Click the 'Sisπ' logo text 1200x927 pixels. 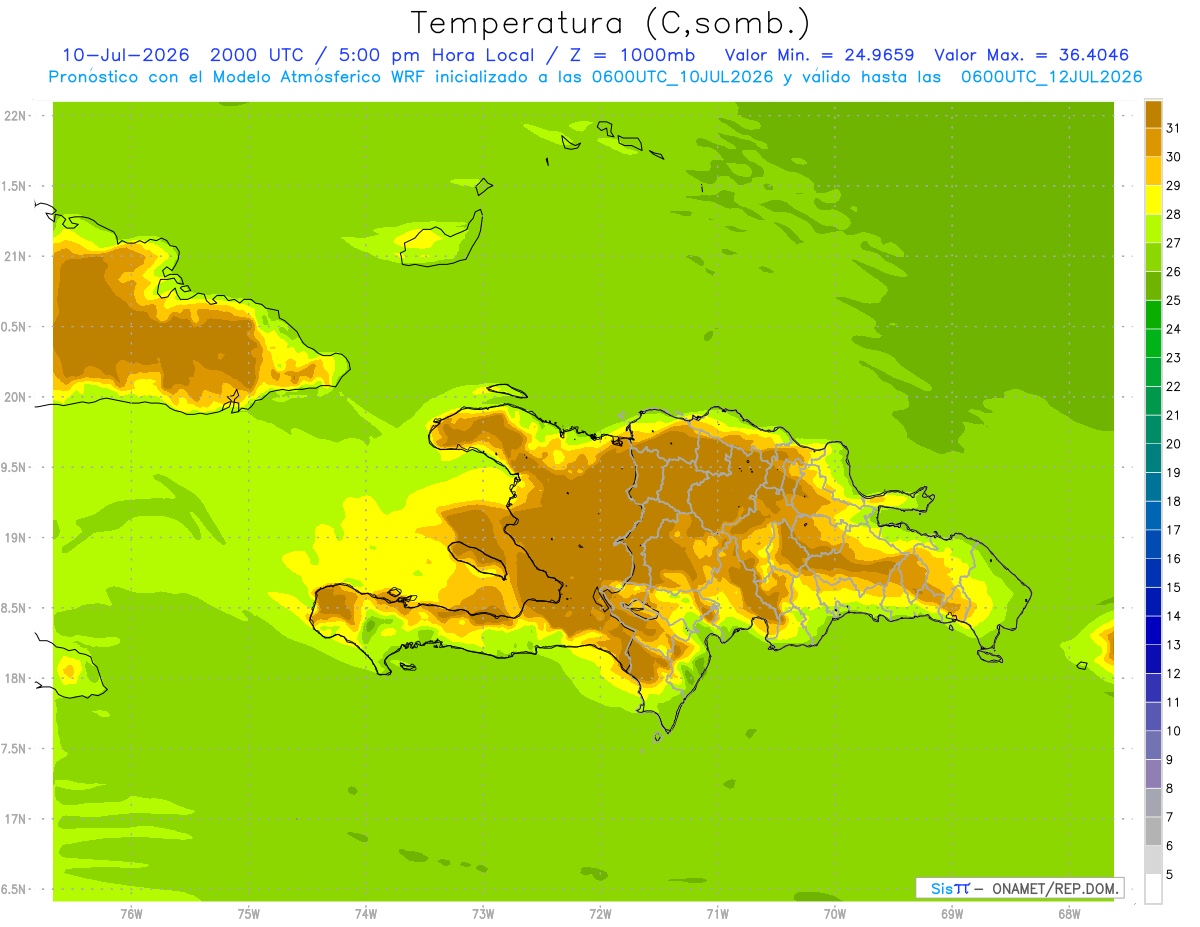click(950, 888)
